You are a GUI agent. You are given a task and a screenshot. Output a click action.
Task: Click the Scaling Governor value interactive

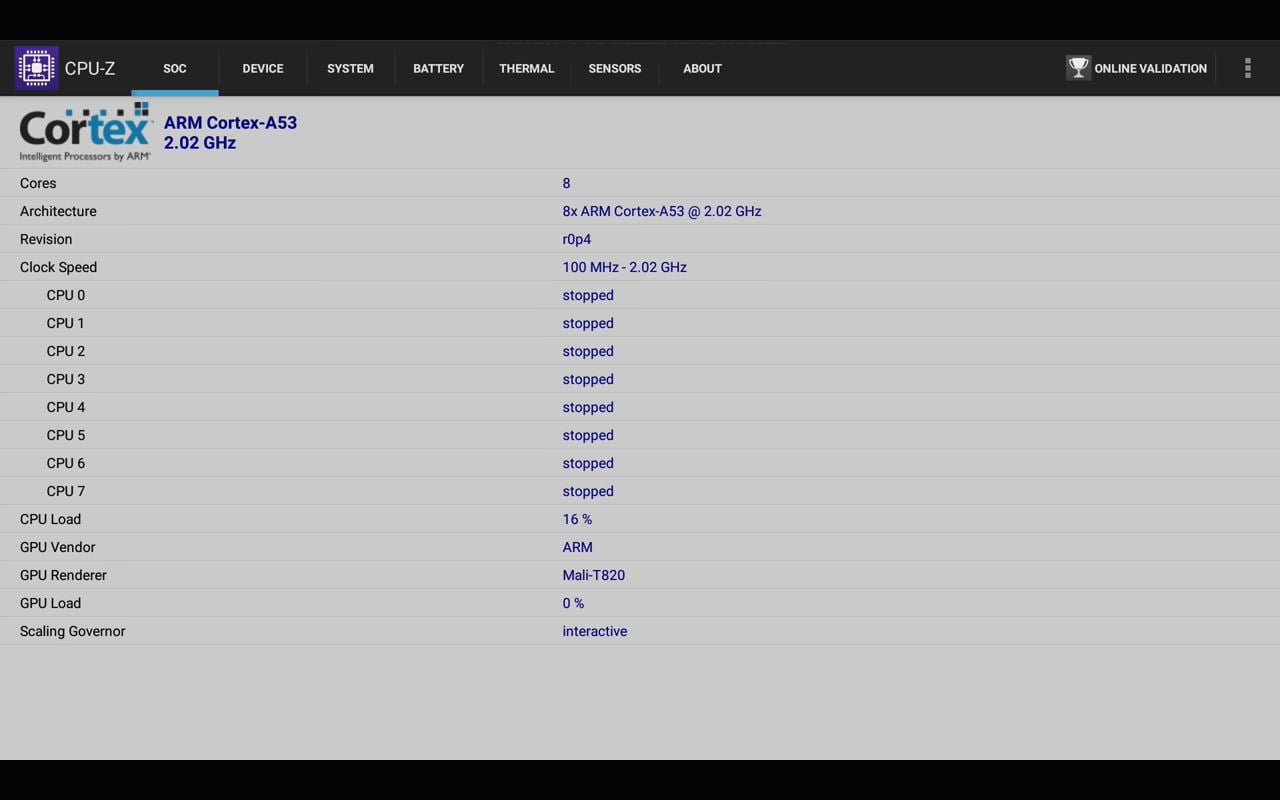pos(595,631)
